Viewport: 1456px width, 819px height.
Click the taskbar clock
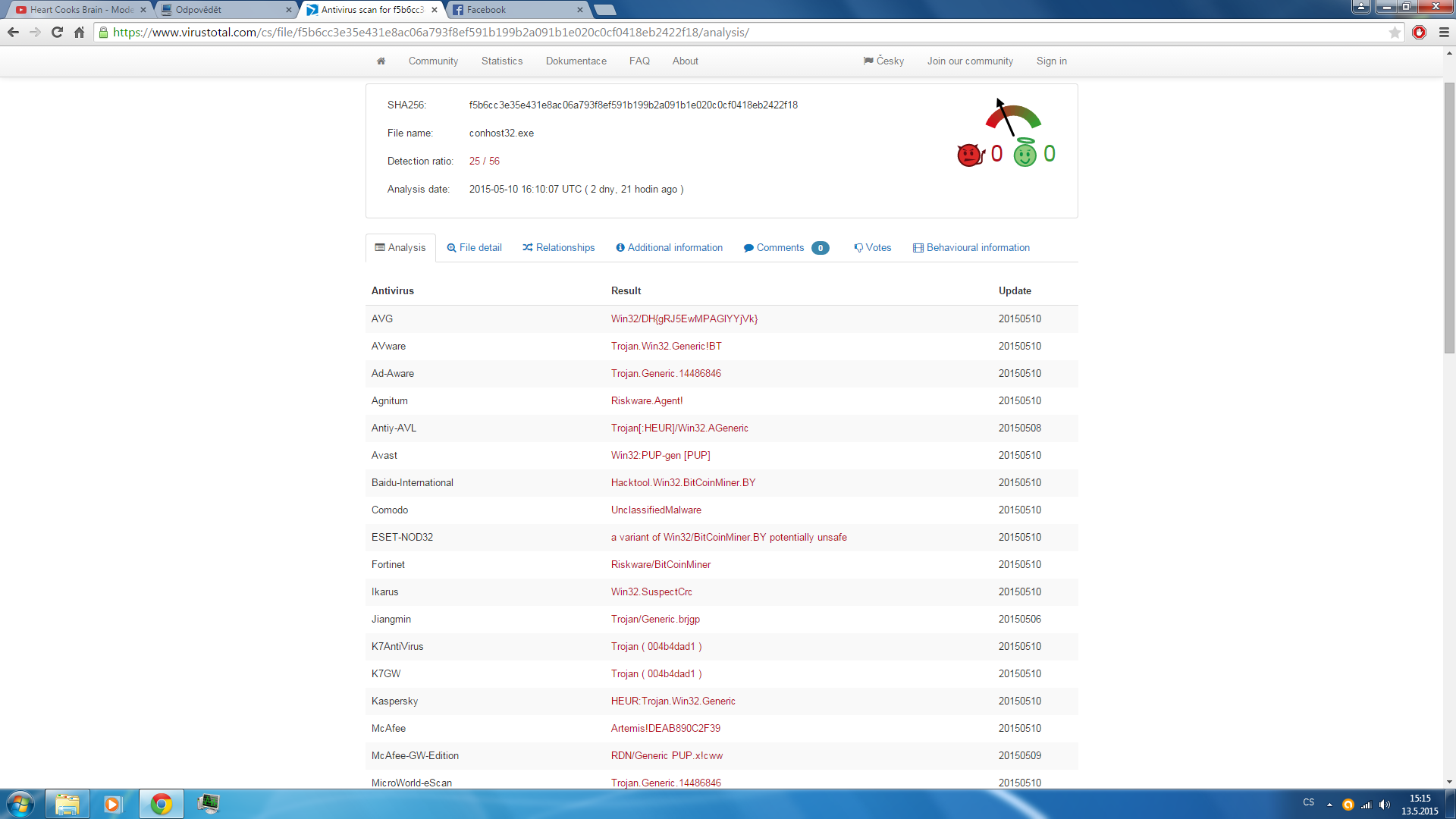click(x=1420, y=805)
